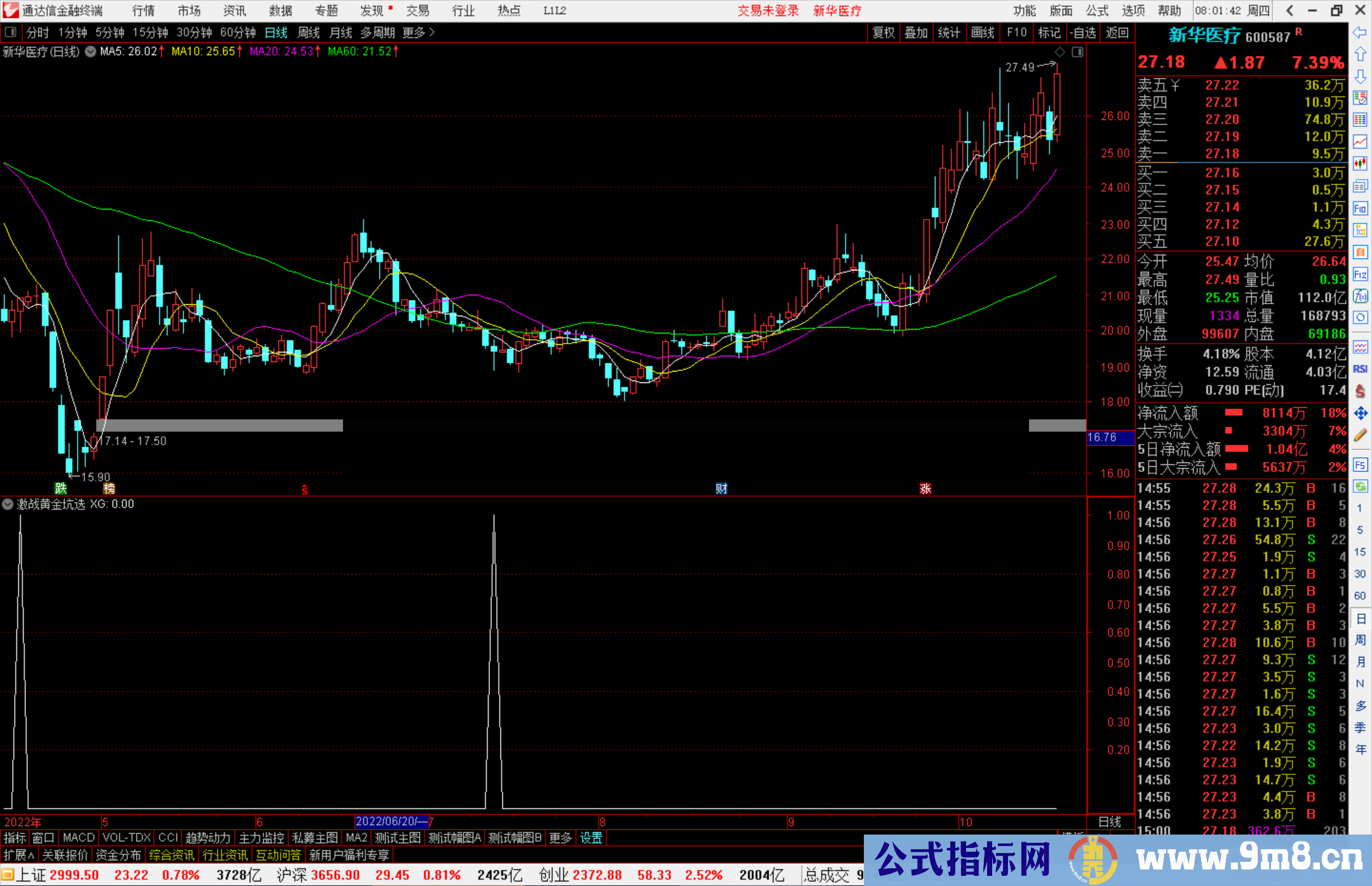Screen dimensions: 1372x886
Task: Click the 财 marker on the timeline
Action: point(722,488)
